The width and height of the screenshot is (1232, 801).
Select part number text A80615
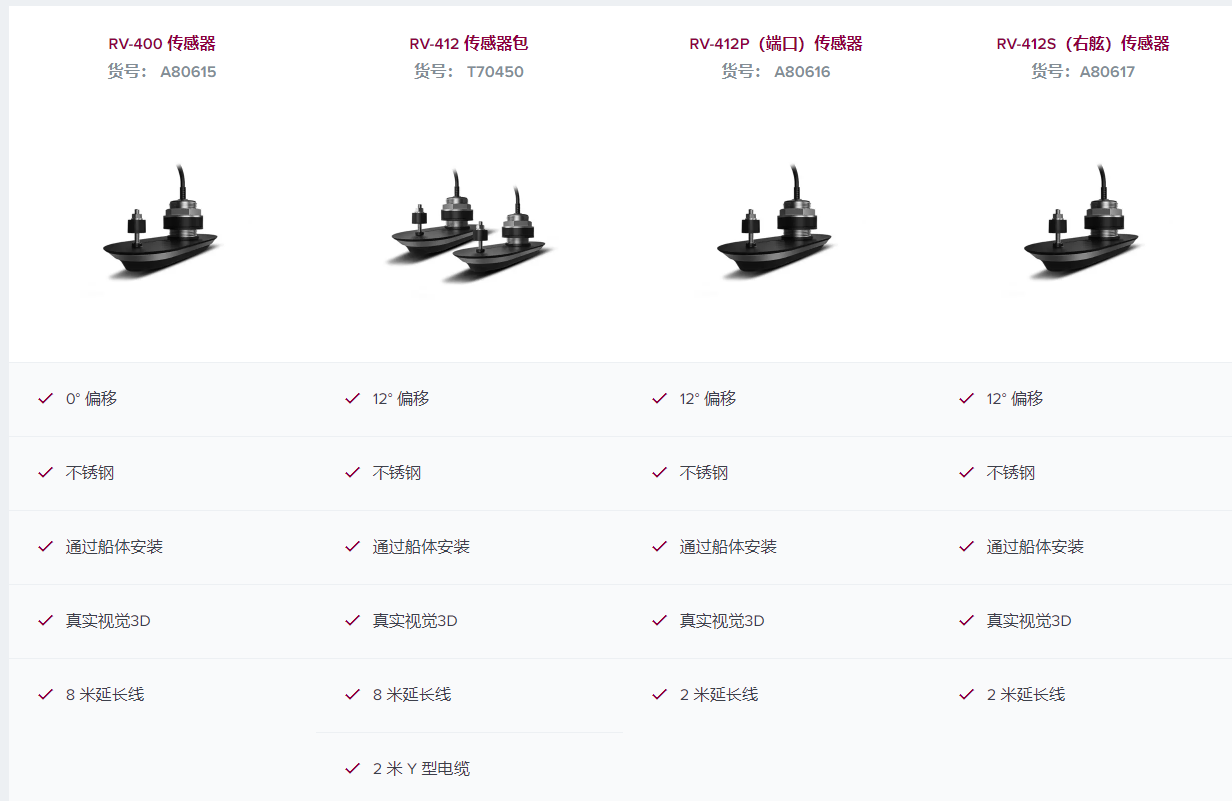coord(188,72)
